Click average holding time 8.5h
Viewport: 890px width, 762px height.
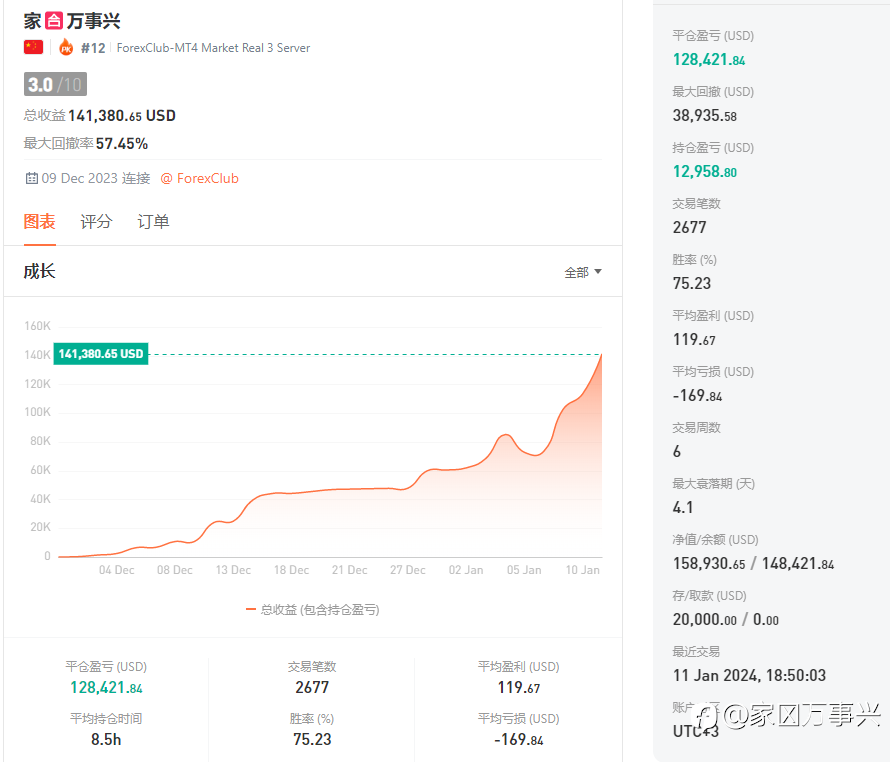[106, 739]
